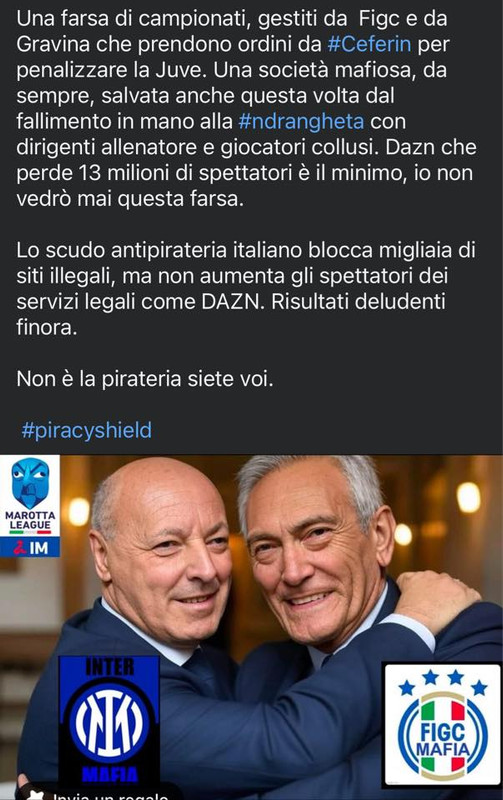Click the blue stars above FIGC crest
Screen dimensions: 503x800
[442, 682]
